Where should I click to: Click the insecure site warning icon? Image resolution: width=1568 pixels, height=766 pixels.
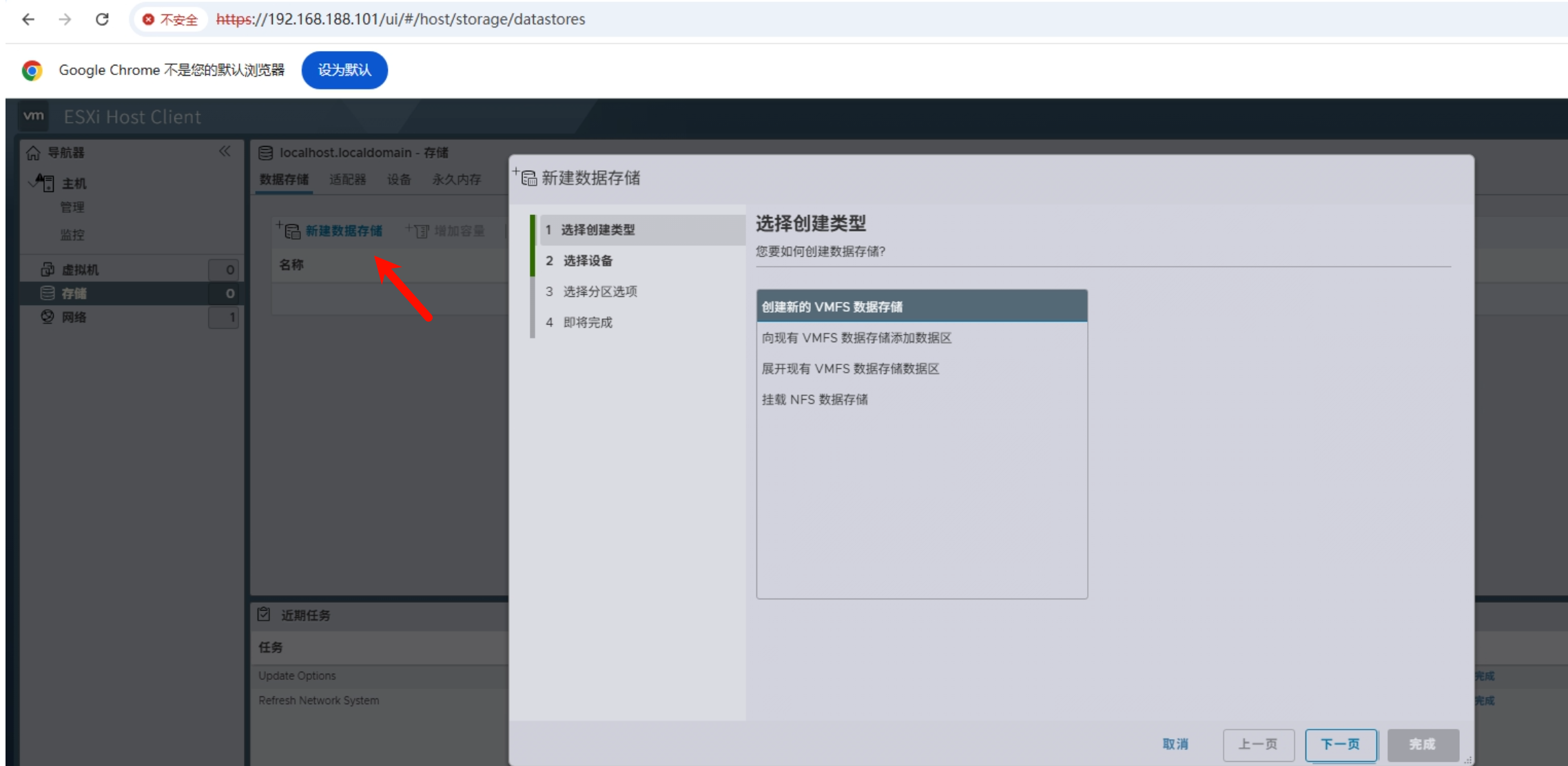pyautogui.click(x=148, y=19)
